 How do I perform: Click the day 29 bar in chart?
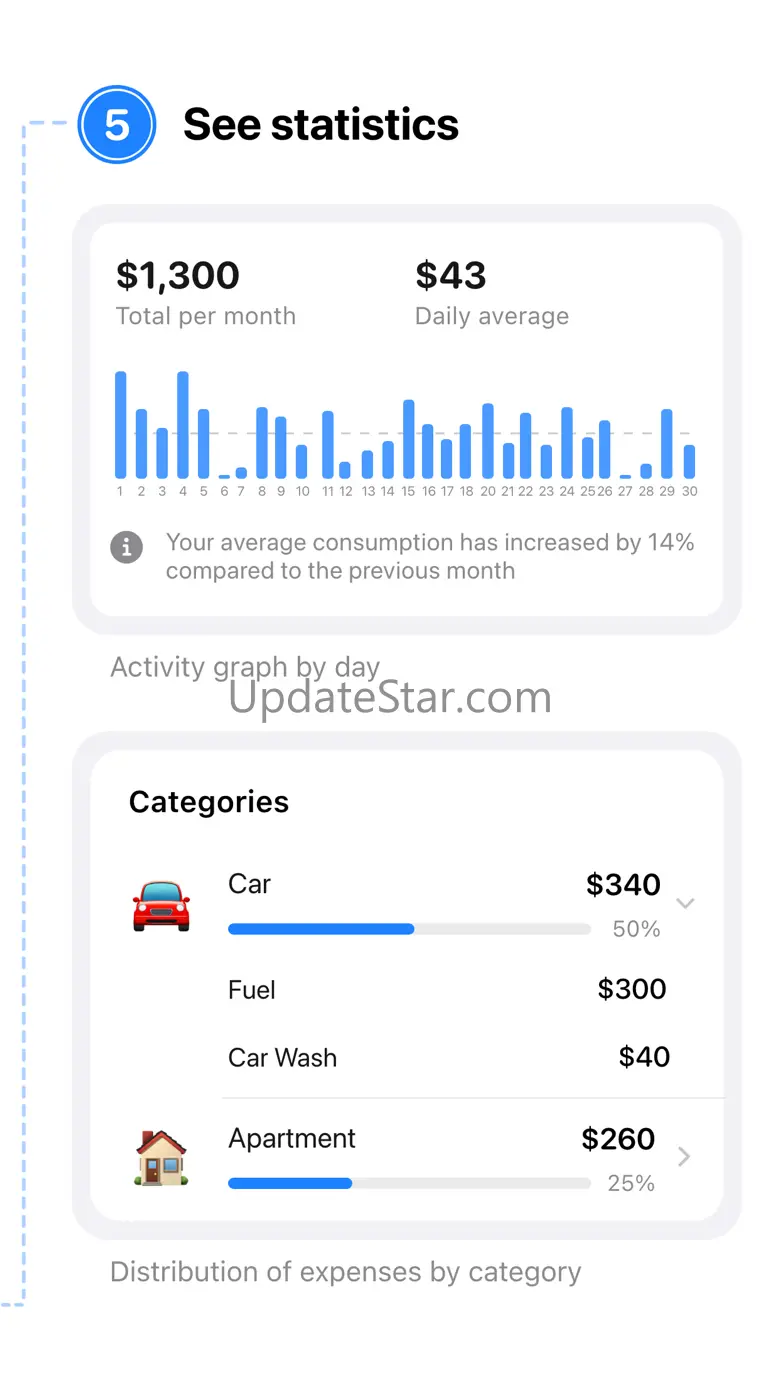point(667,443)
